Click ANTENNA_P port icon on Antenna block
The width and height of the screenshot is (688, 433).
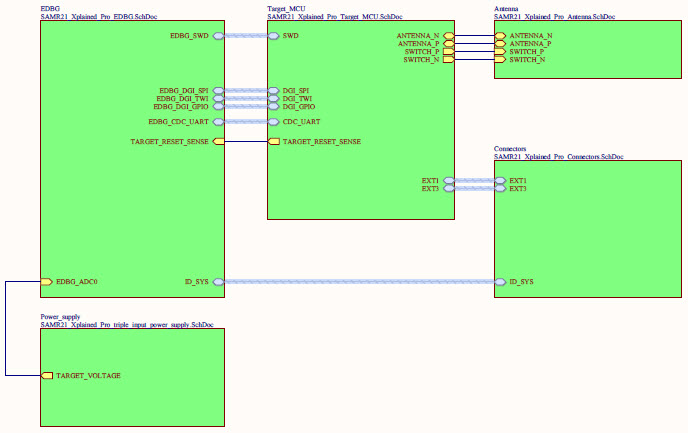click(x=500, y=44)
